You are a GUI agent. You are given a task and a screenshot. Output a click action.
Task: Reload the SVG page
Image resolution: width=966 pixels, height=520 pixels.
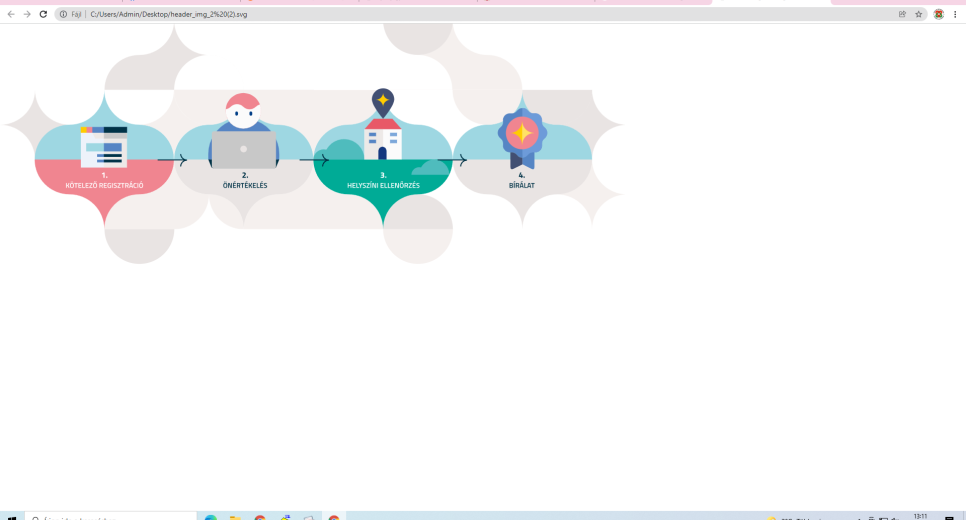[x=43, y=14]
